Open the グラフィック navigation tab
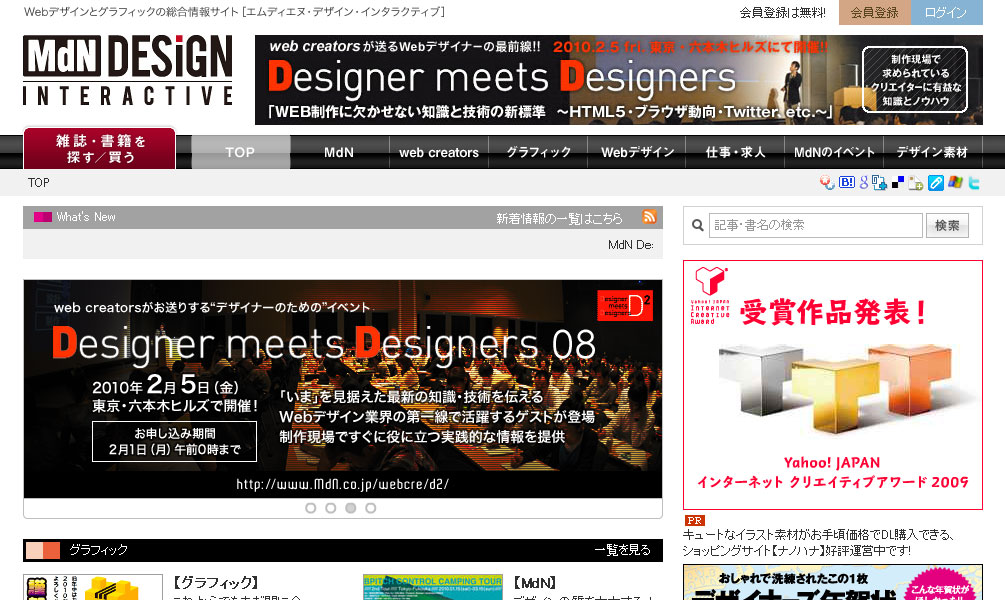This screenshot has height=600, width=1005. [x=538, y=152]
